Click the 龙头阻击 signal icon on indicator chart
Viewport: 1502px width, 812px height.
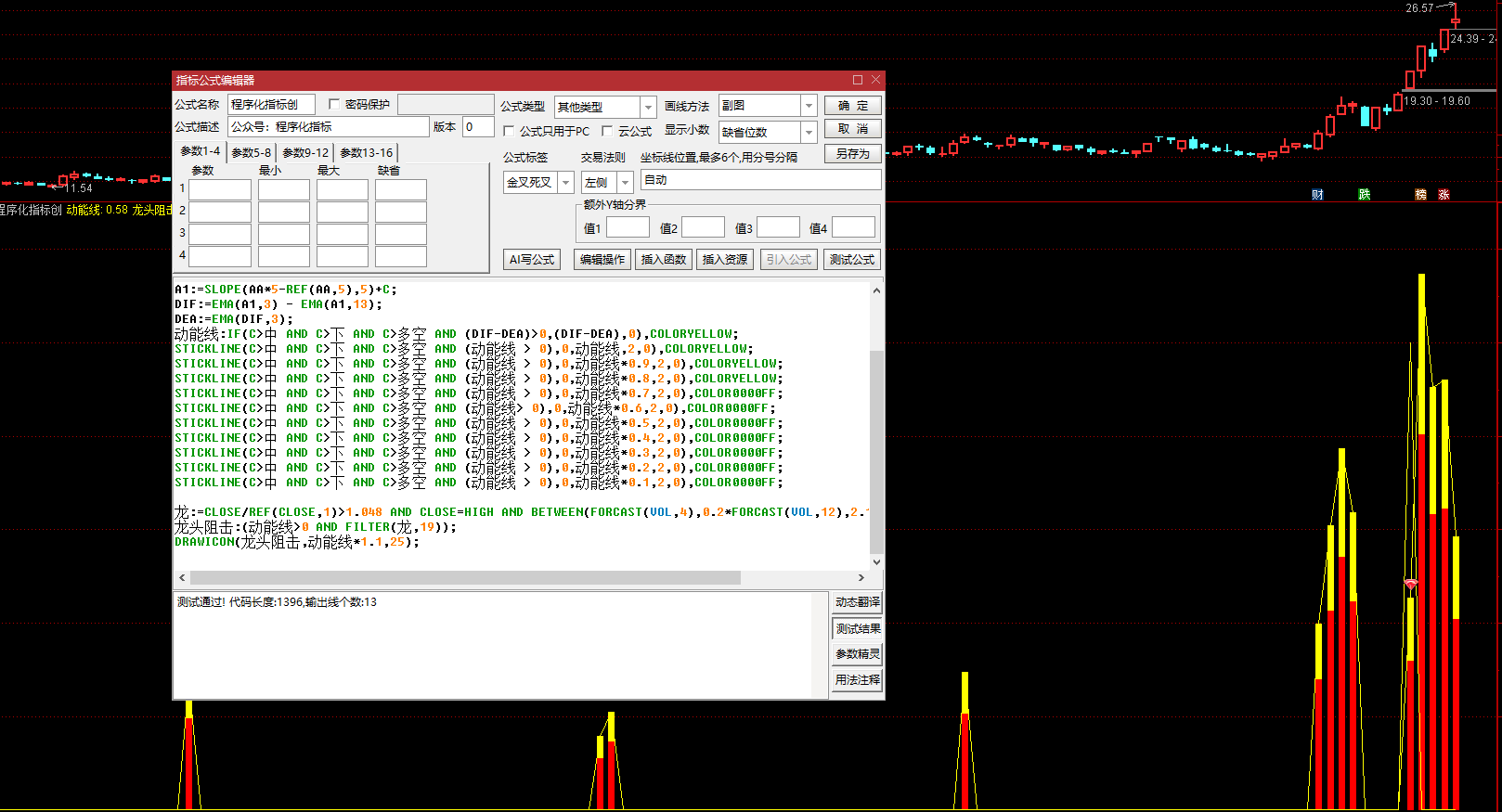point(1411,585)
